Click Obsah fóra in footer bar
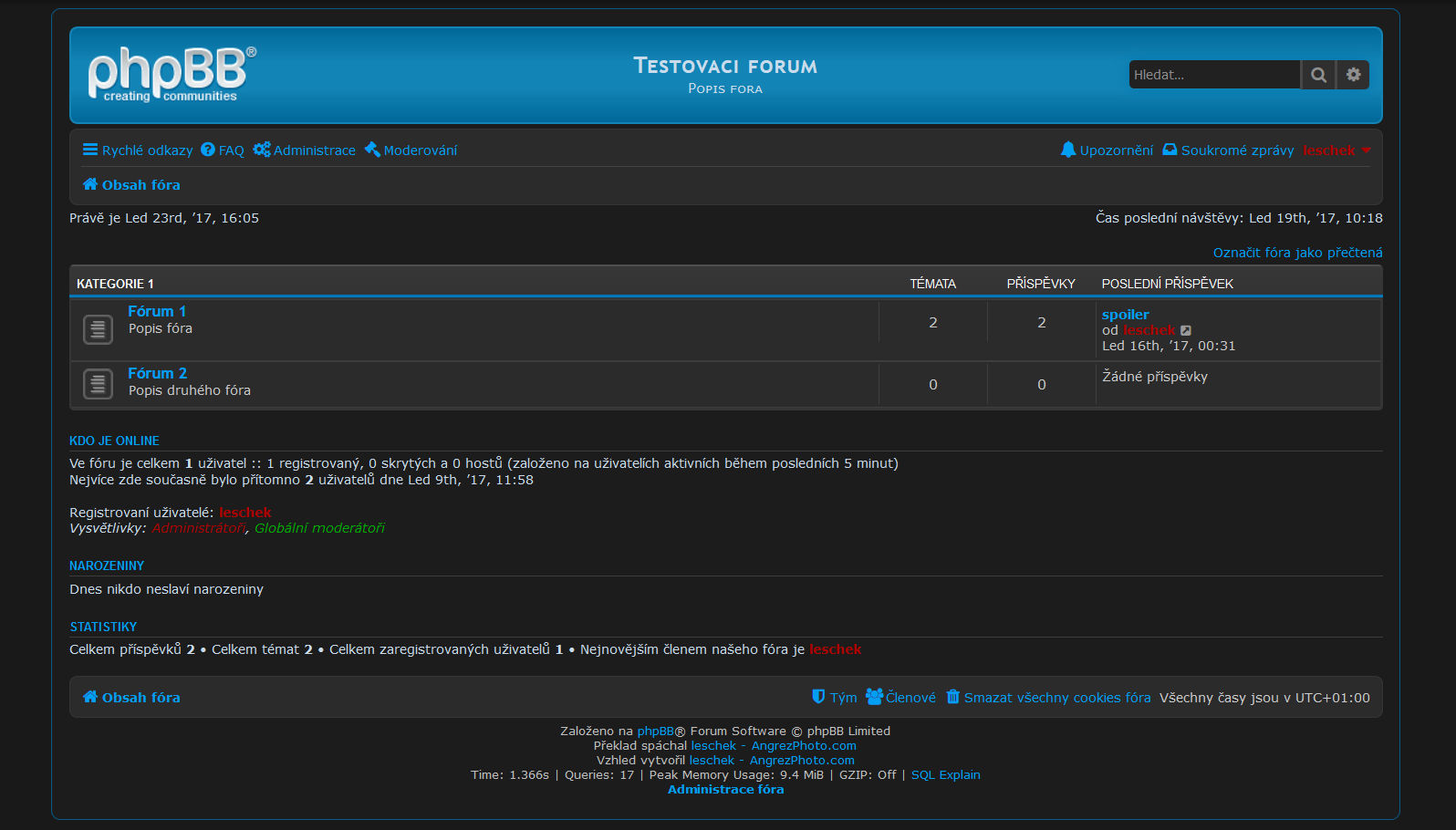 140,698
